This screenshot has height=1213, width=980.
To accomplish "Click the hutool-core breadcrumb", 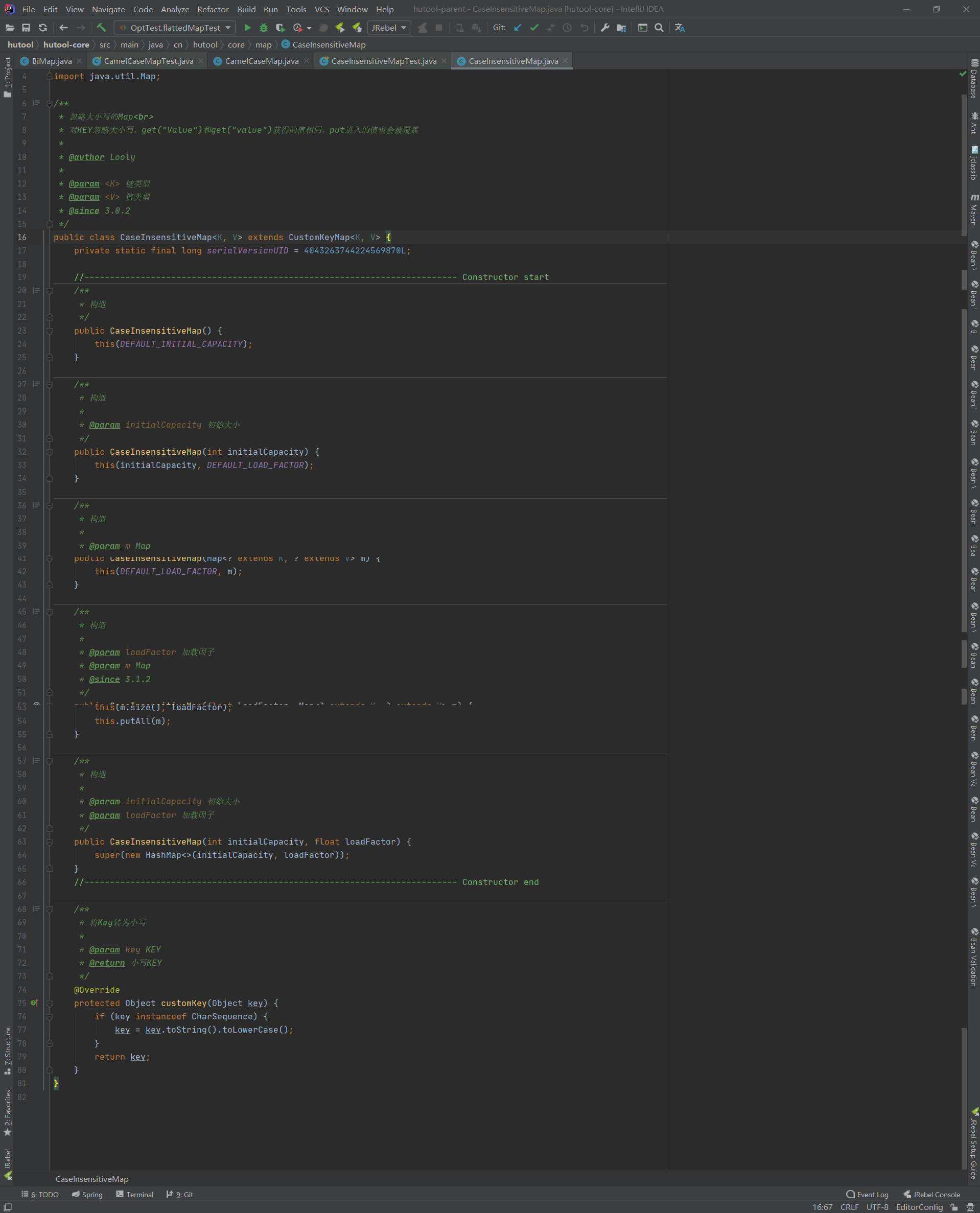I will [66, 44].
